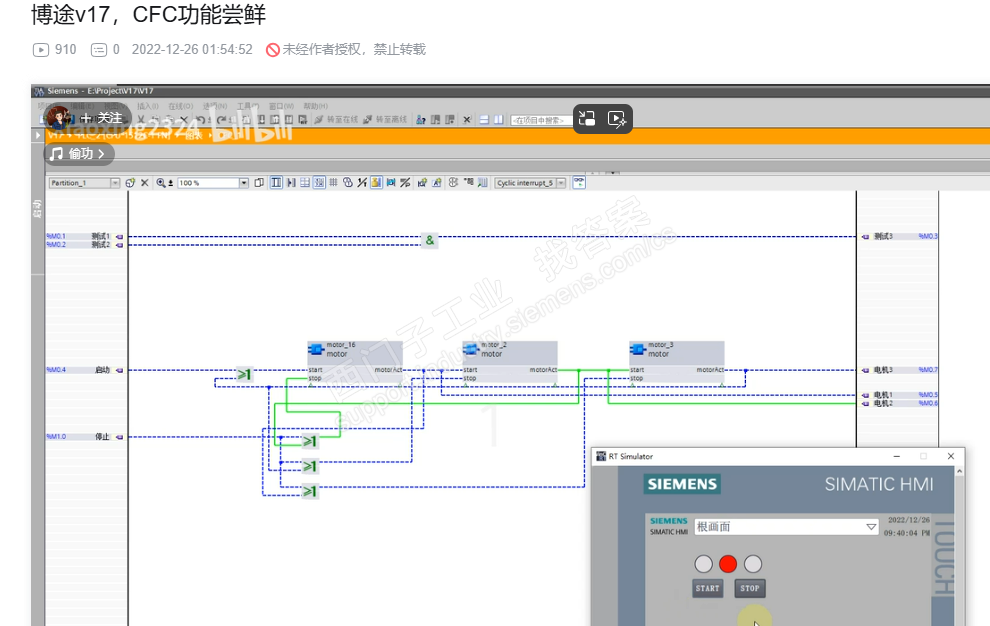The height and width of the screenshot is (626, 990).
Task: Select the motor_3 block
Action: coord(676,362)
